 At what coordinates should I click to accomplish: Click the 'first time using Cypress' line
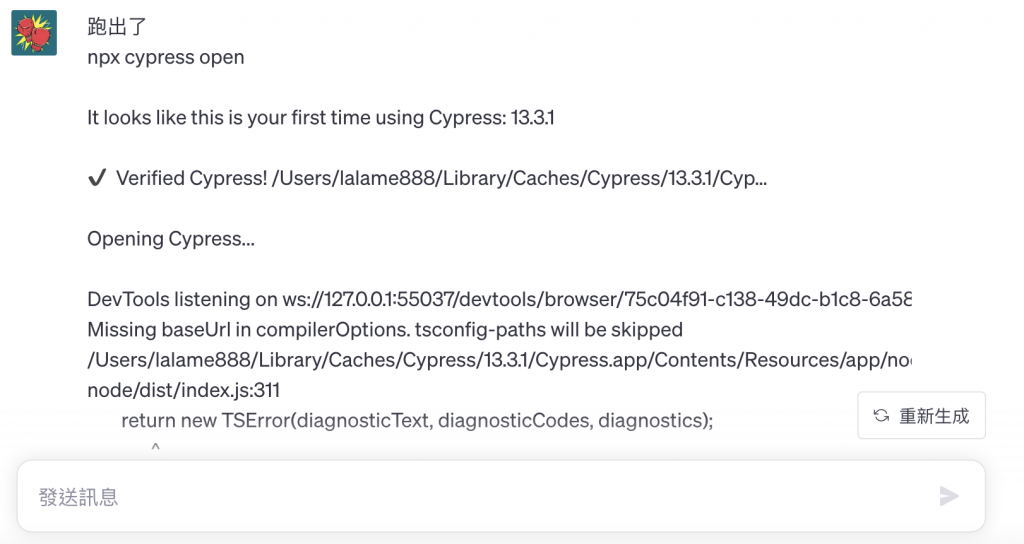pos(320,118)
